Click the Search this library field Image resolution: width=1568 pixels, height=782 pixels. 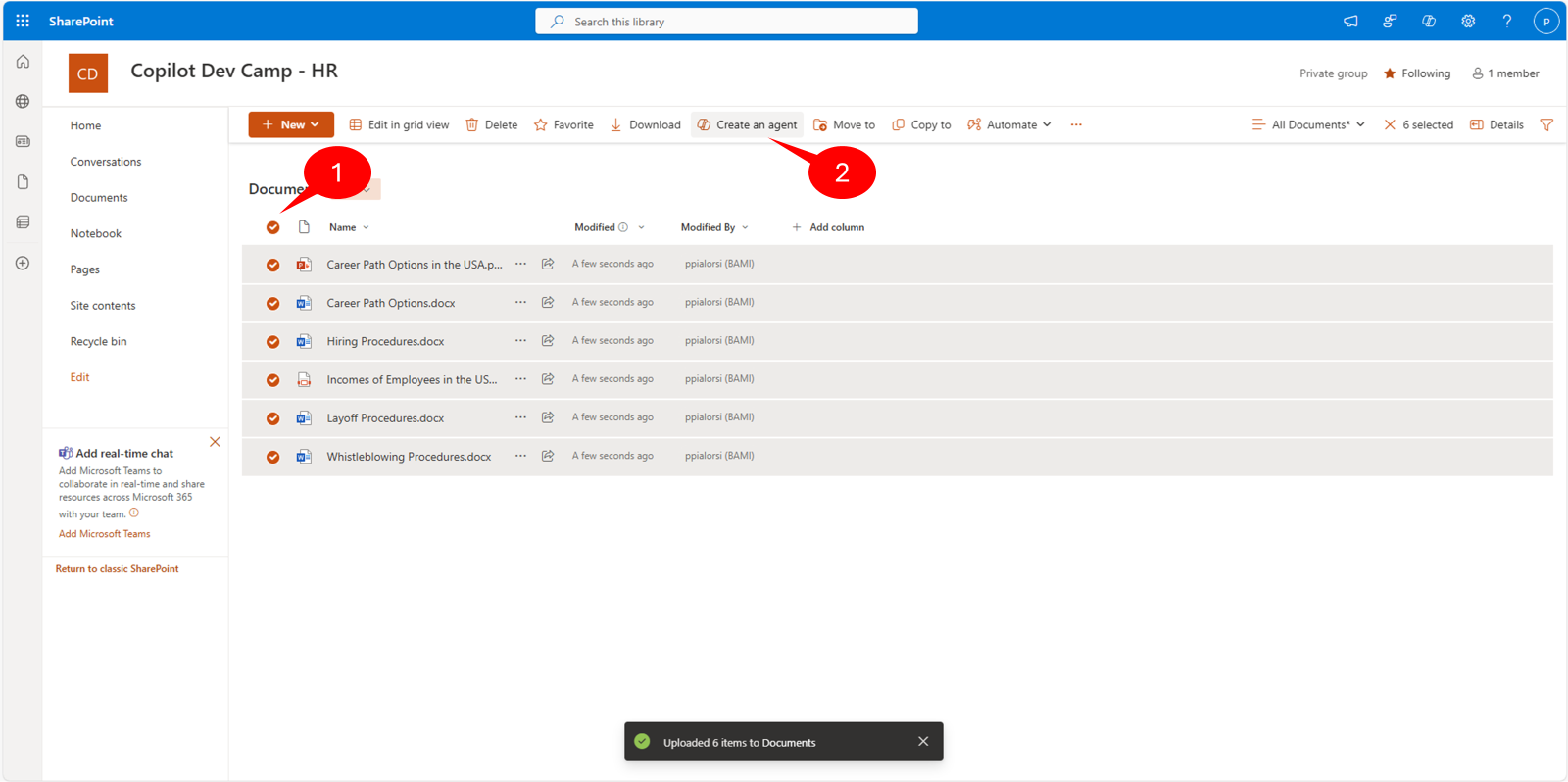(x=726, y=22)
